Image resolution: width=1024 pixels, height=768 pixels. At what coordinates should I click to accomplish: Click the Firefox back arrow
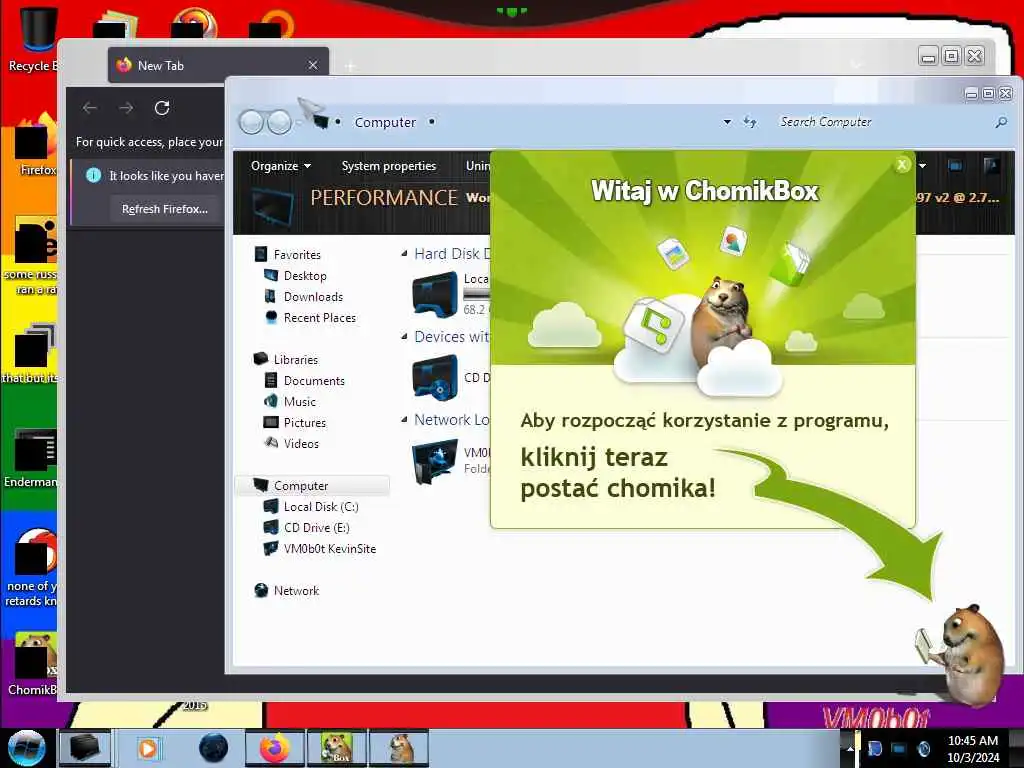pyautogui.click(x=90, y=108)
